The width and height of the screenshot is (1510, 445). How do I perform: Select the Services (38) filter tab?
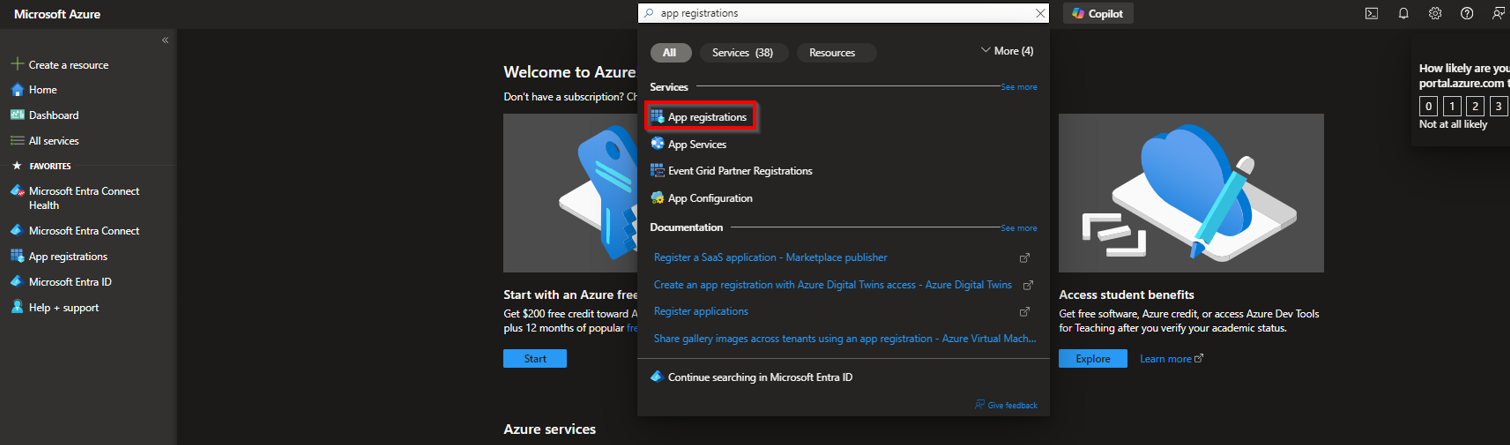[742, 53]
